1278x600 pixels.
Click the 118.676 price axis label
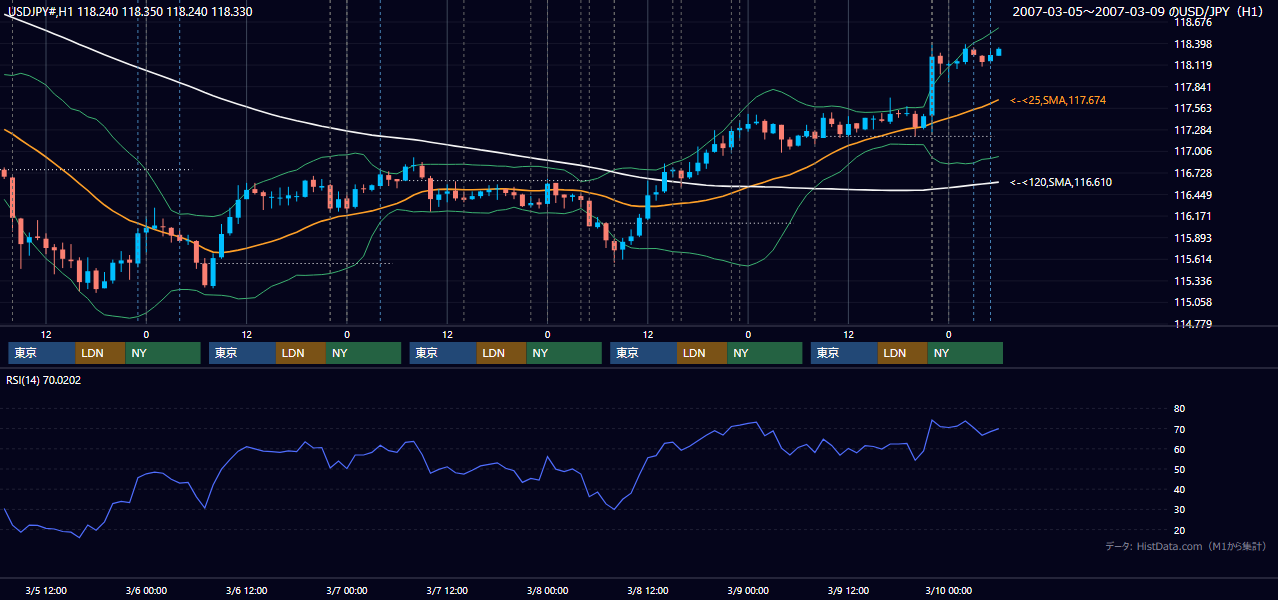(x=1195, y=22)
